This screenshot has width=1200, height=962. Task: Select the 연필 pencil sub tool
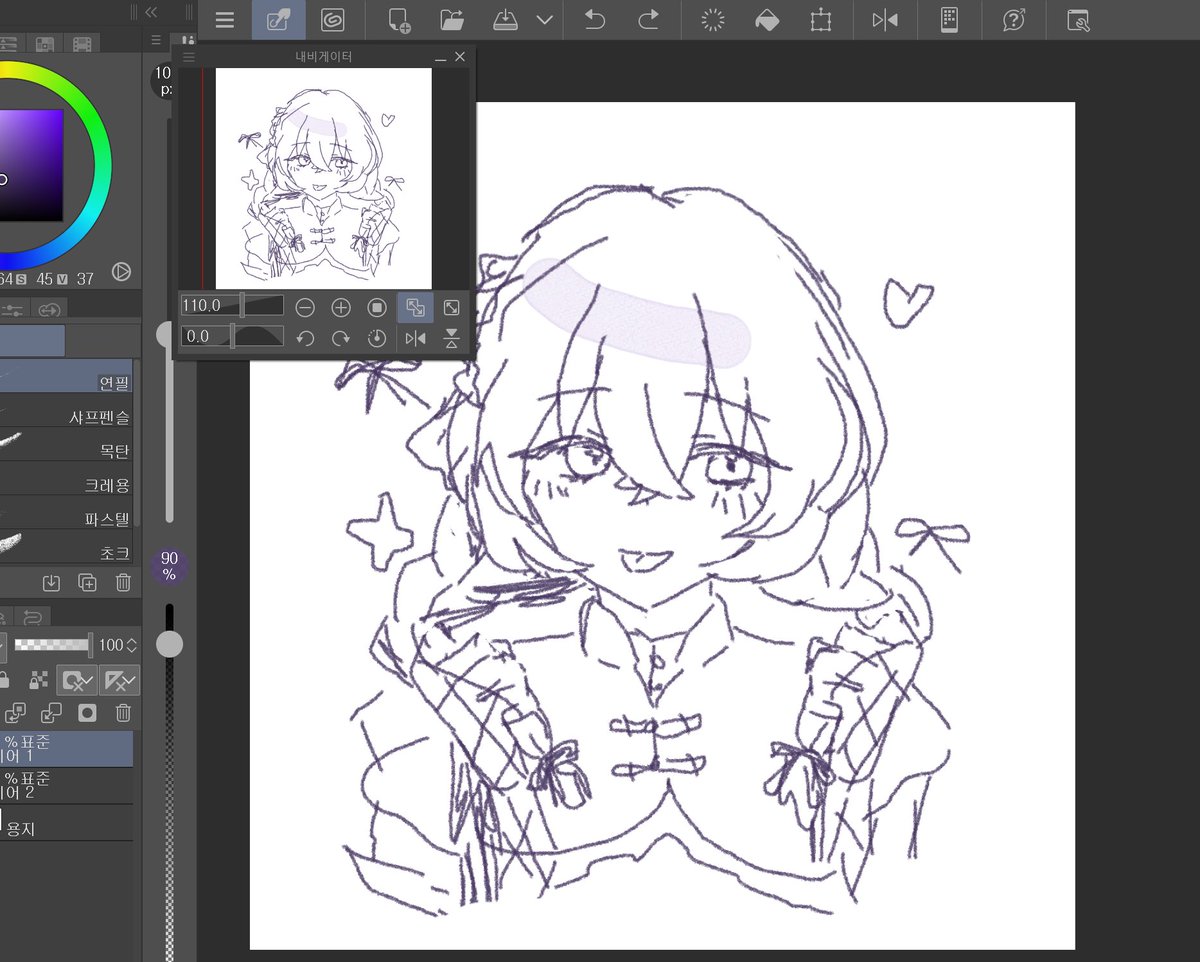[x=66, y=377]
